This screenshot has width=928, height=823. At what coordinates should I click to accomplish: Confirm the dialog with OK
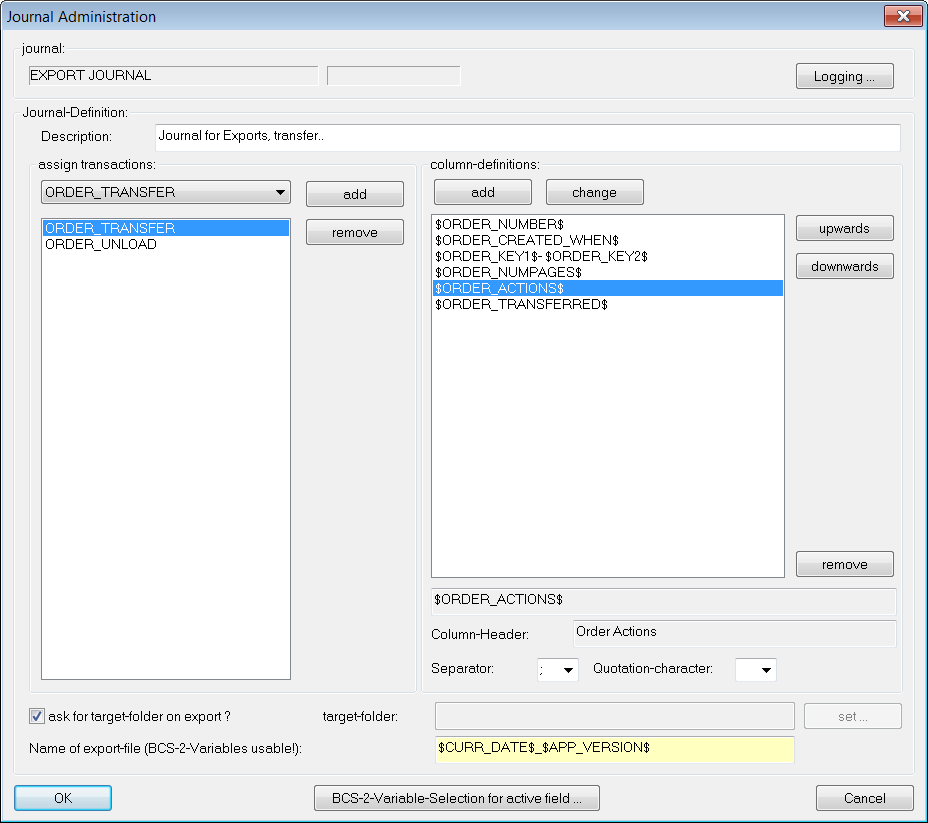click(x=63, y=798)
